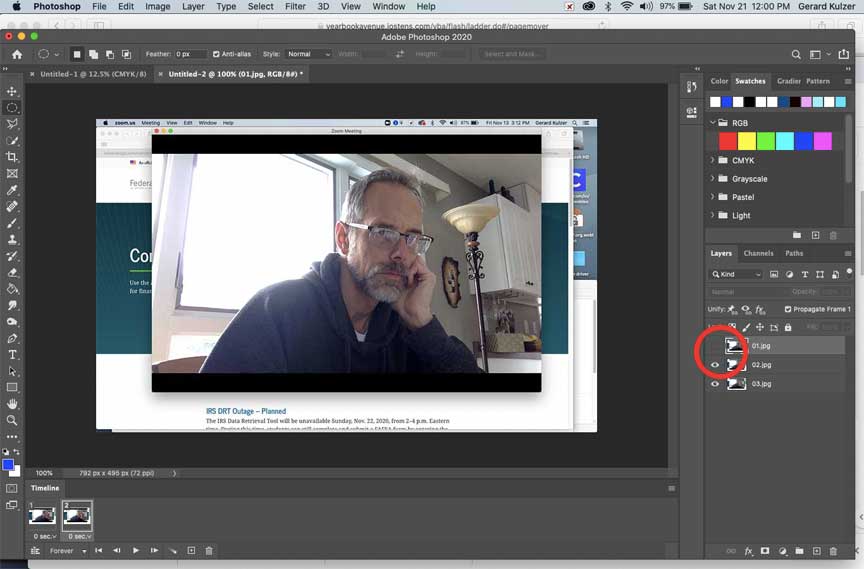The height and width of the screenshot is (569, 864).
Task: Open the Layer menu
Action: [193, 7]
